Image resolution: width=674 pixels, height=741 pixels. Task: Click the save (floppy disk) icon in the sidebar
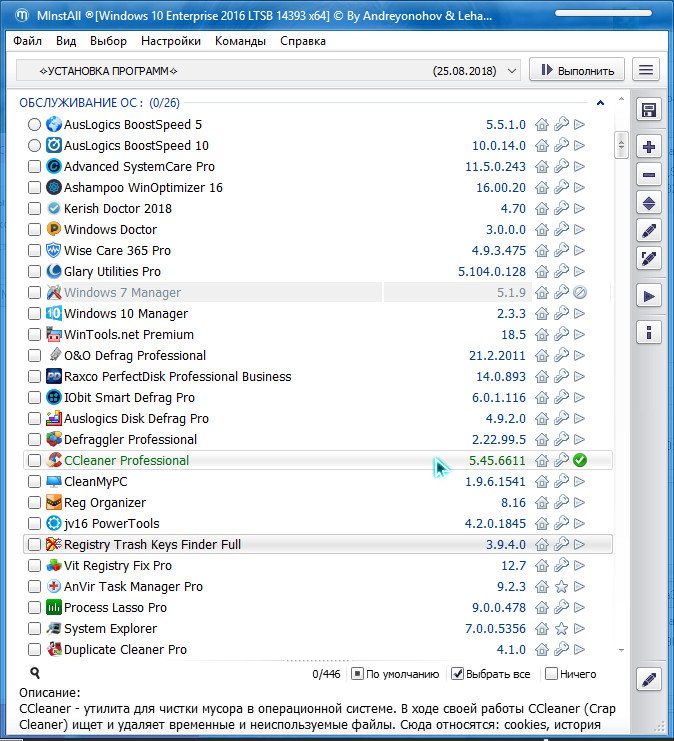point(648,111)
